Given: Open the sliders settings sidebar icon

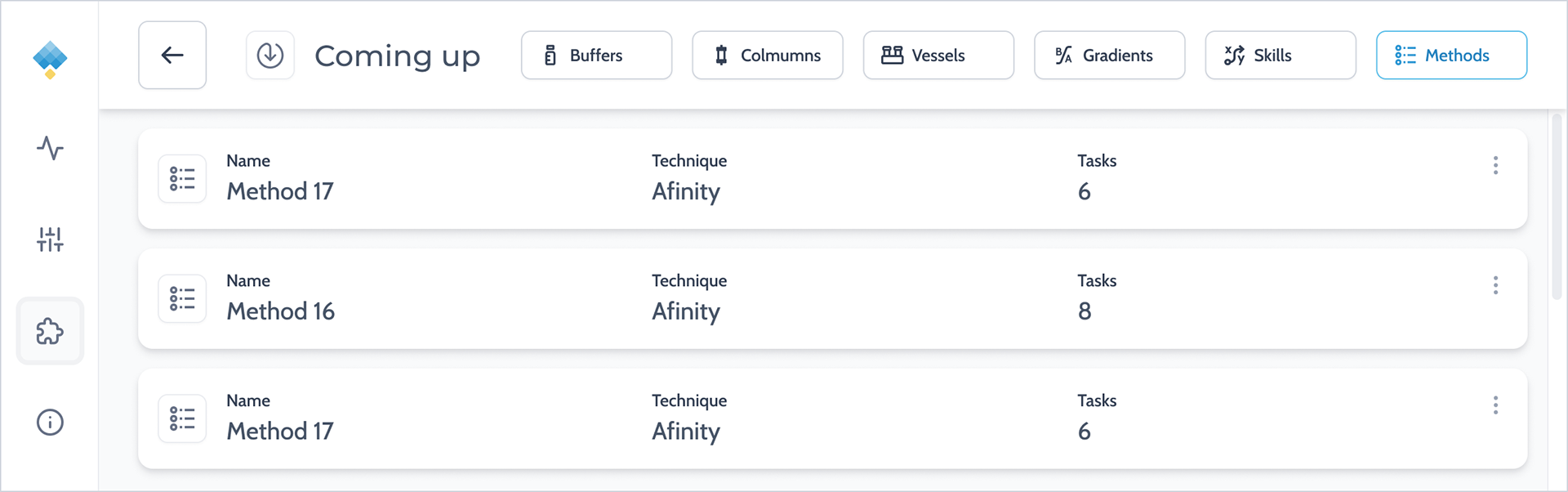Looking at the screenshot, I should (x=50, y=239).
